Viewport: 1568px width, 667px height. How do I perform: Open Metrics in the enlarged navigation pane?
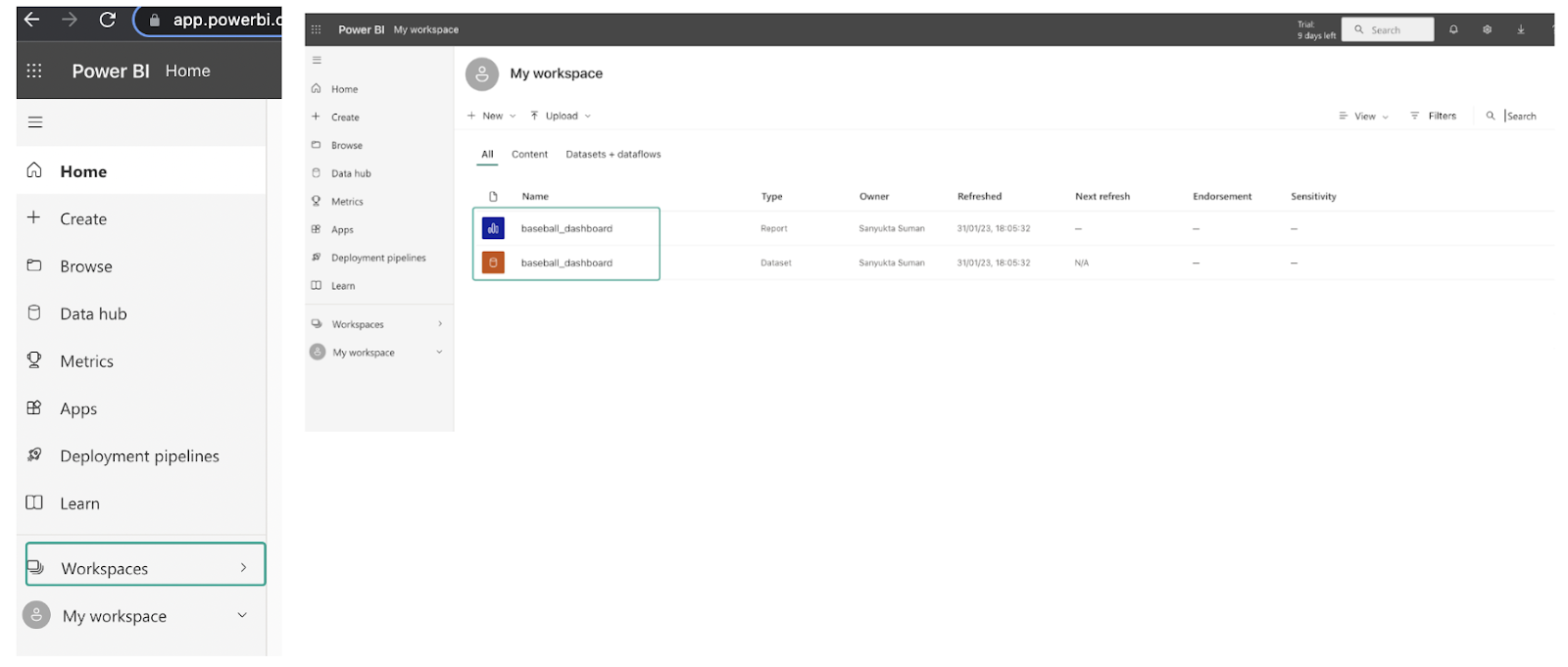141,361
